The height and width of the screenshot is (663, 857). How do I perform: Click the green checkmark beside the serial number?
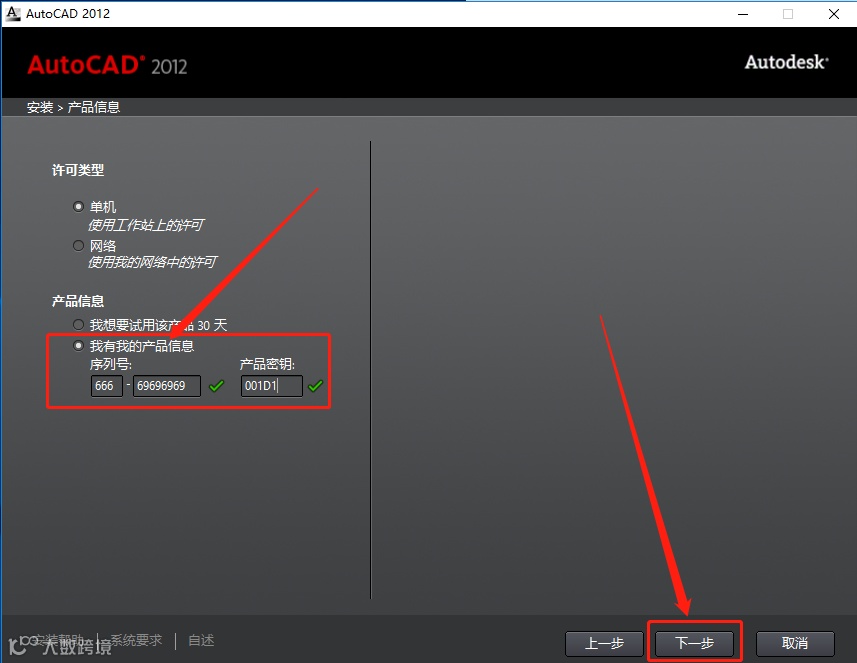pos(216,386)
